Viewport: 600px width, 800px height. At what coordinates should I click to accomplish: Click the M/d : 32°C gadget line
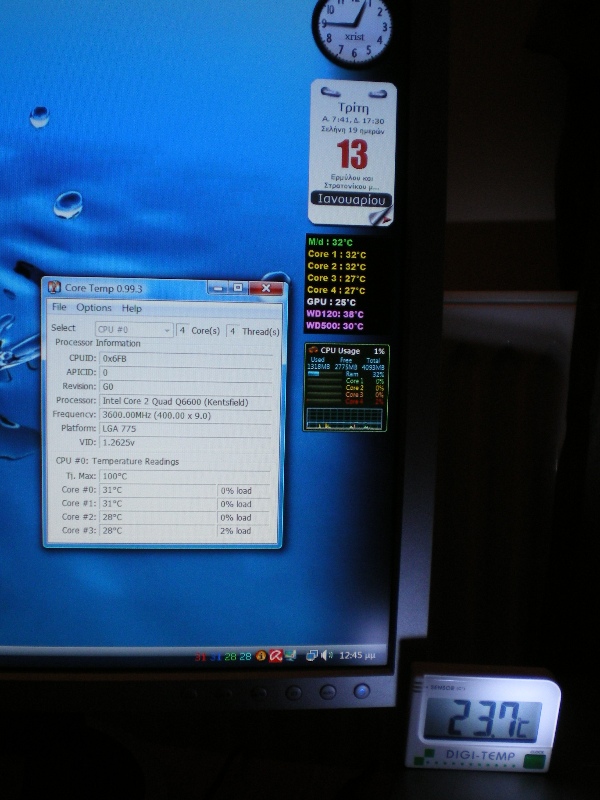(x=330, y=242)
